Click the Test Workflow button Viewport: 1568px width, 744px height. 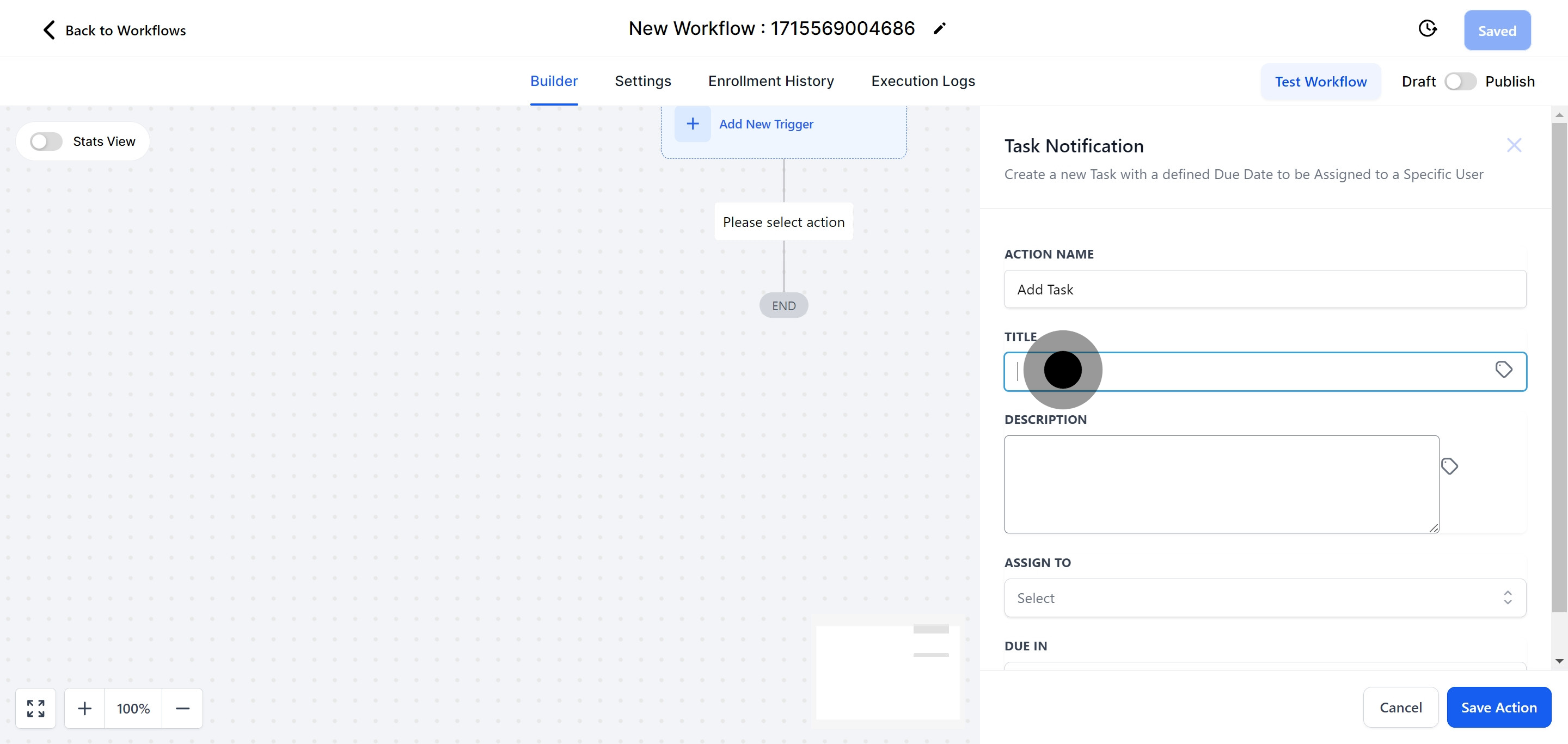point(1320,82)
